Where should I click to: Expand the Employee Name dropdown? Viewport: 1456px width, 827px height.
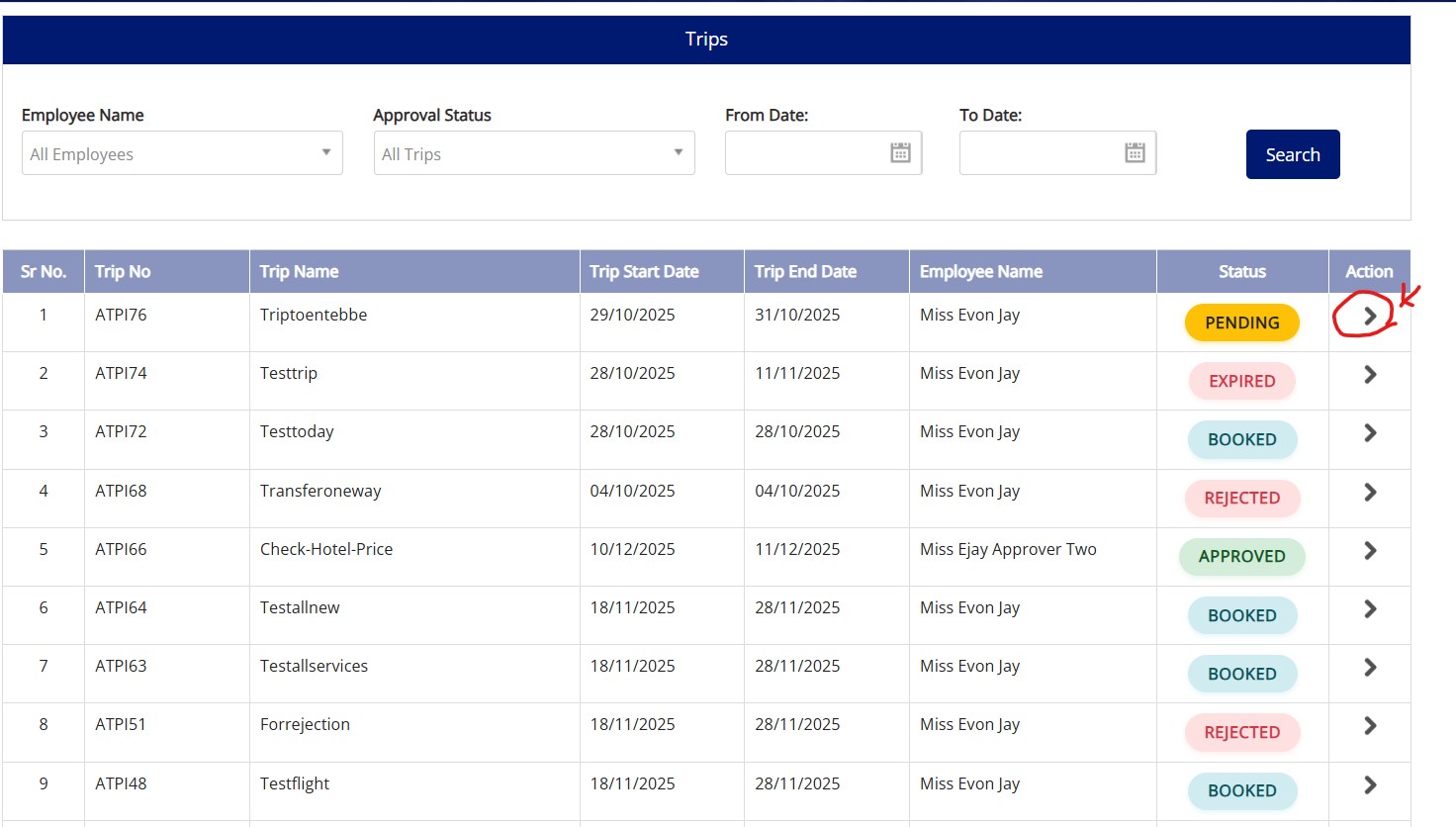[x=182, y=153]
